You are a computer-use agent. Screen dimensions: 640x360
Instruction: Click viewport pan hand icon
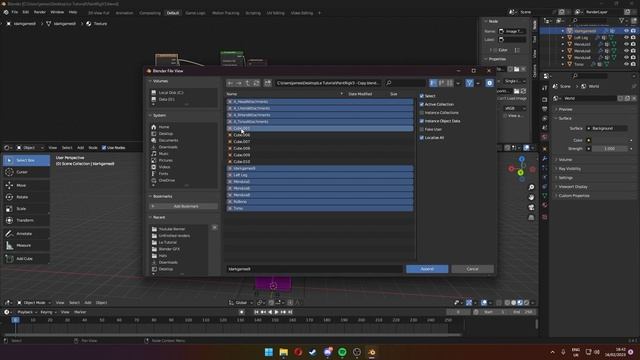tap(531, 197)
